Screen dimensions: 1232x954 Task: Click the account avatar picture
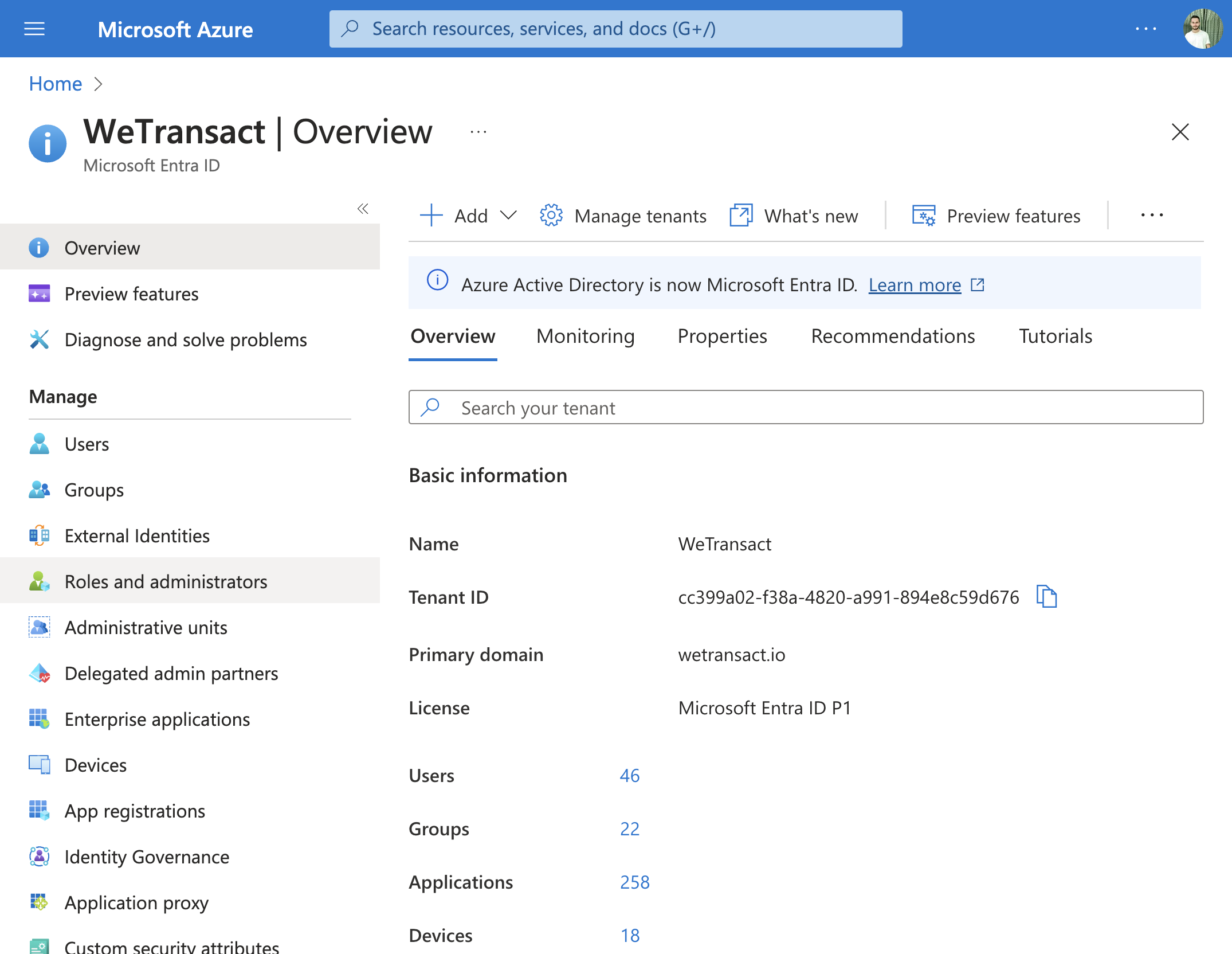click(1203, 29)
